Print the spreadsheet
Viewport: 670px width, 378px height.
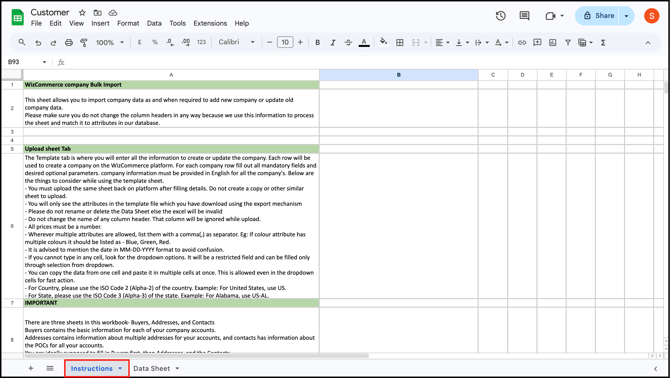(x=69, y=43)
